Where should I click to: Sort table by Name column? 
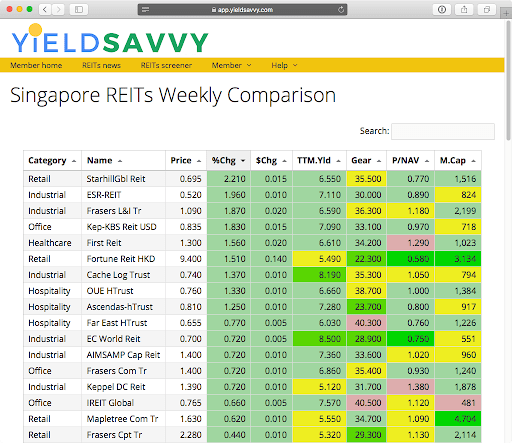123,161
